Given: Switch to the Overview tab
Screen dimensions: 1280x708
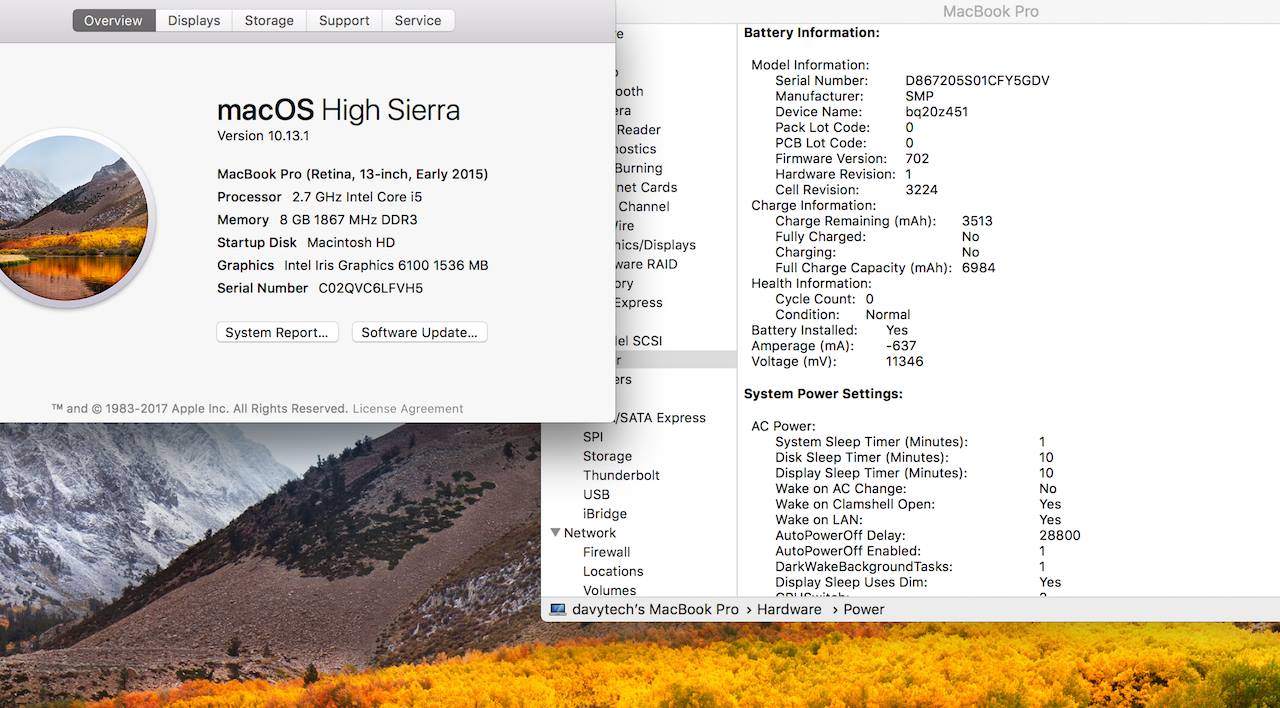Looking at the screenshot, I should 114,20.
